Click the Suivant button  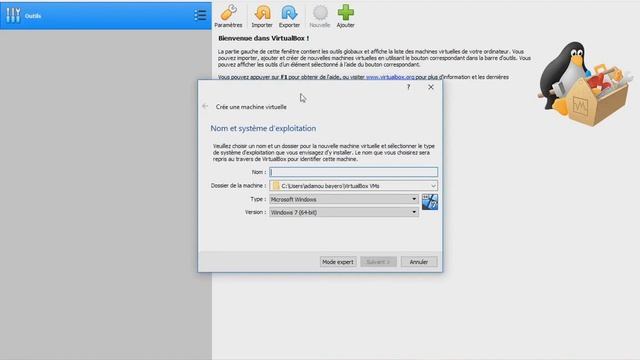coord(378,262)
